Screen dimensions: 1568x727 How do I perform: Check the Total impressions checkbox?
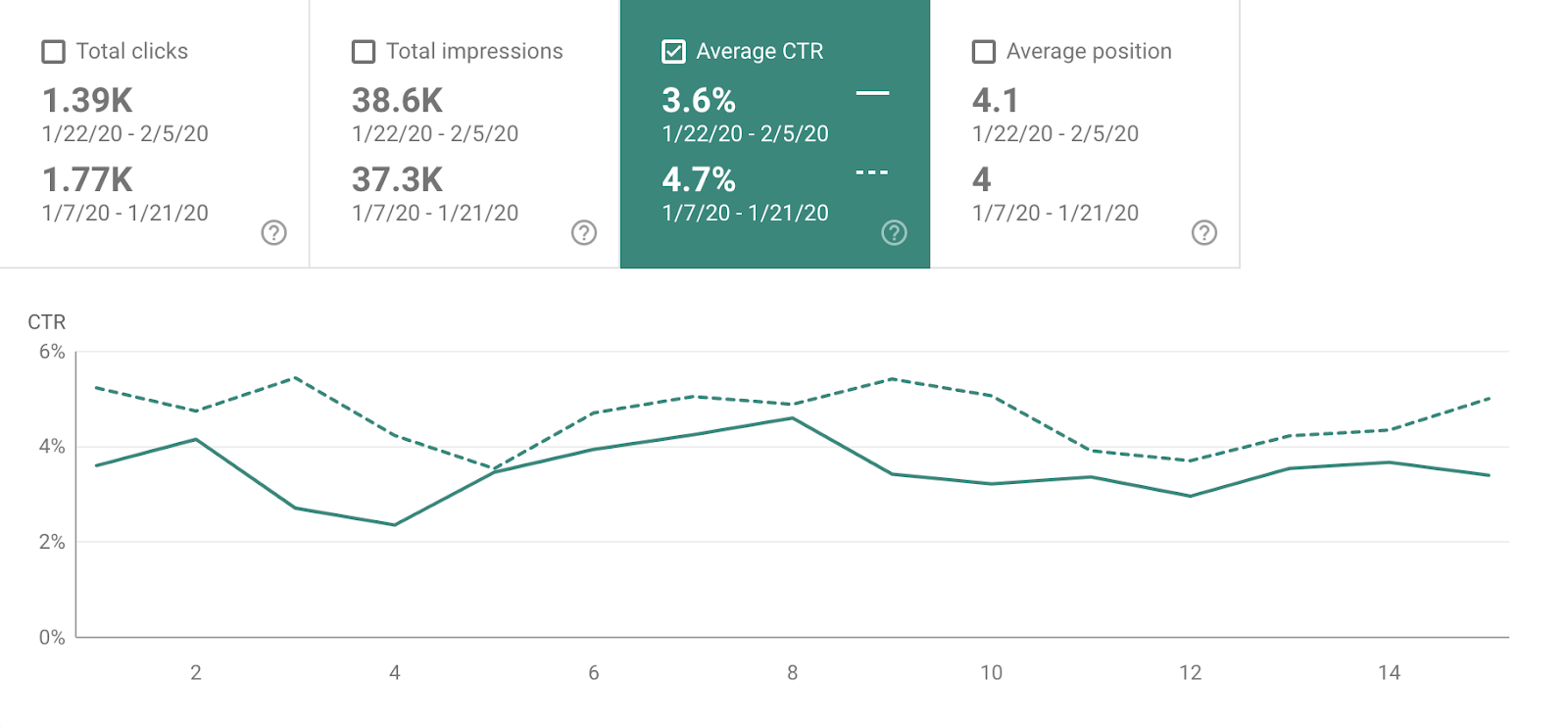[364, 52]
